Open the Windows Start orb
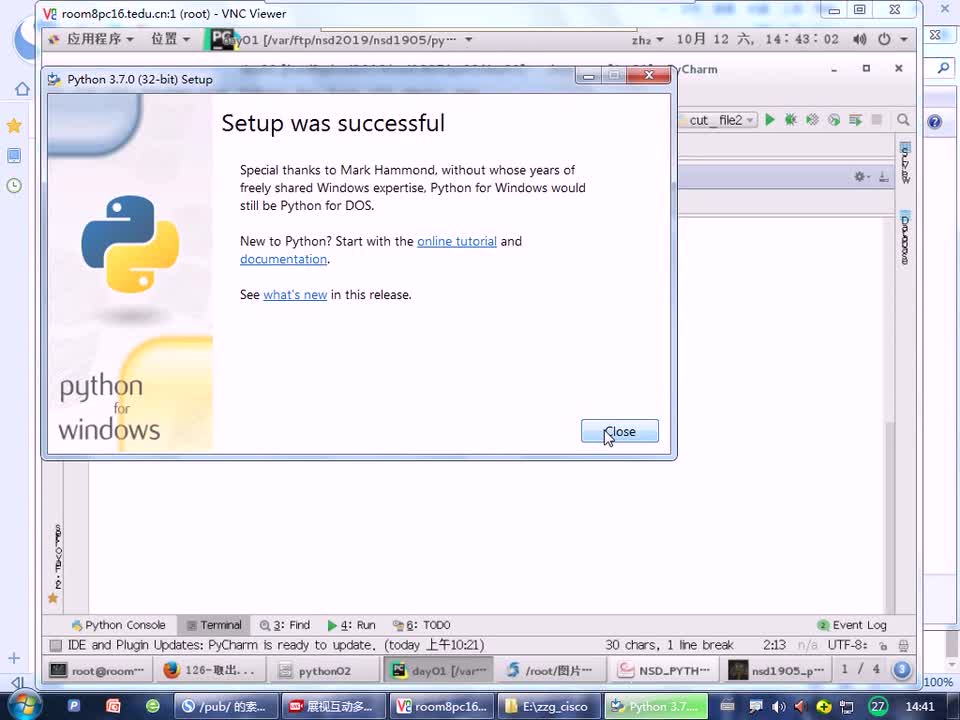The height and width of the screenshot is (720, 960). pyautogui.click(x=23, y=706)
